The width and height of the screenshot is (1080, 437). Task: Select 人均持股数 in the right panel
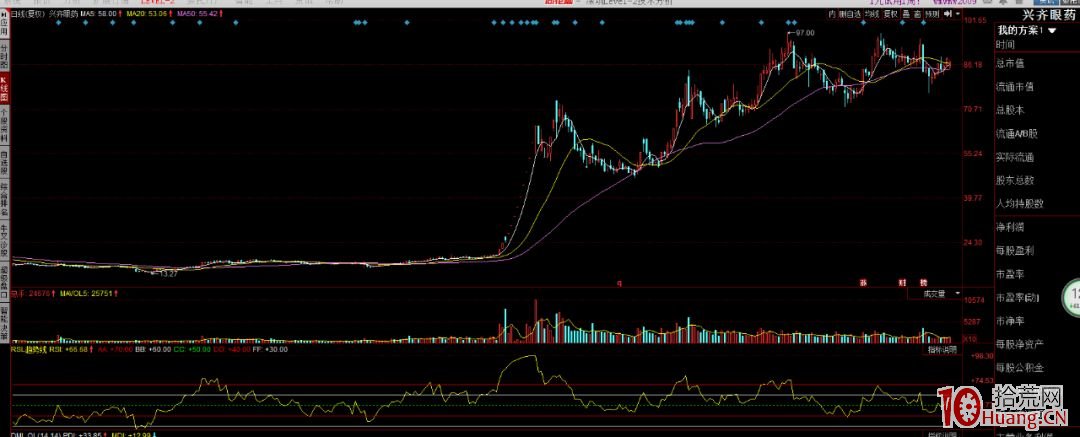point(1019,204)
